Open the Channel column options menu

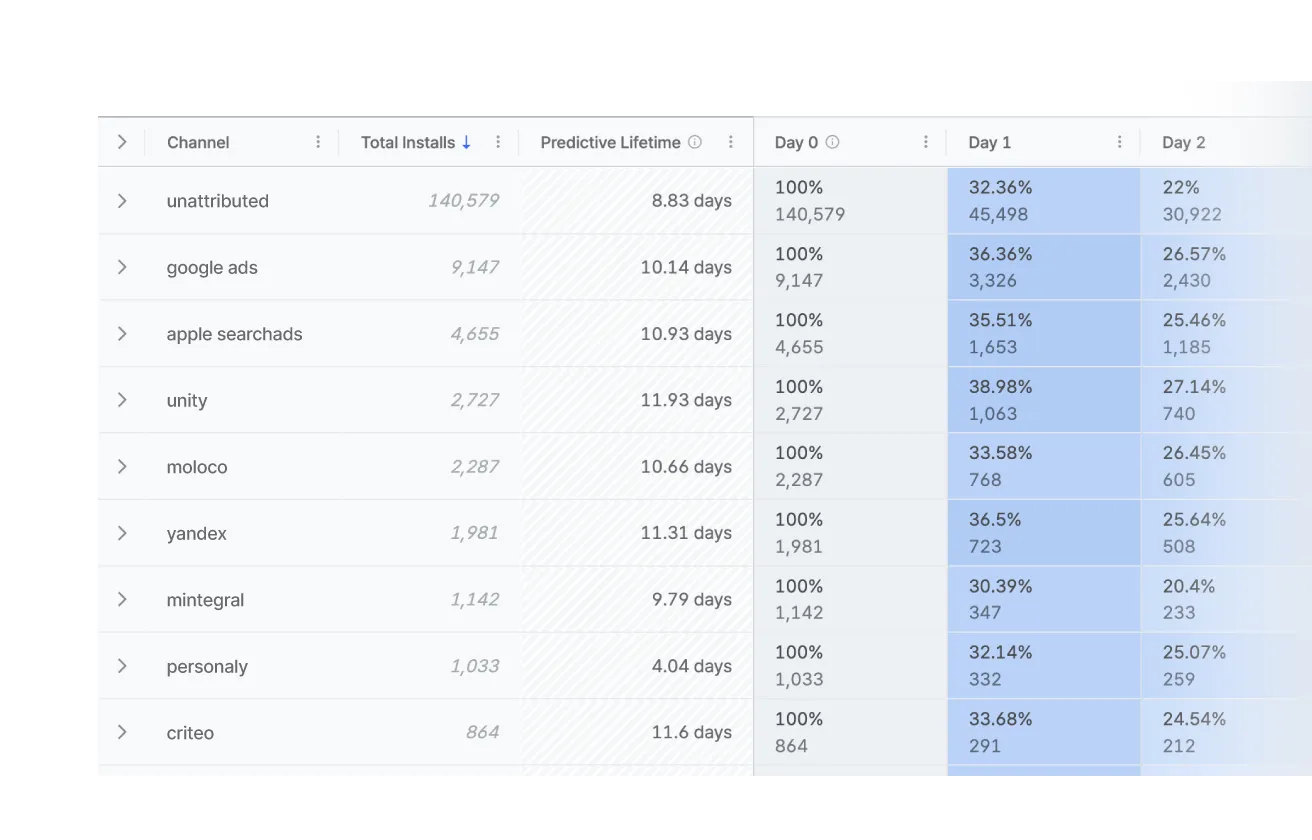coord(318,142)
